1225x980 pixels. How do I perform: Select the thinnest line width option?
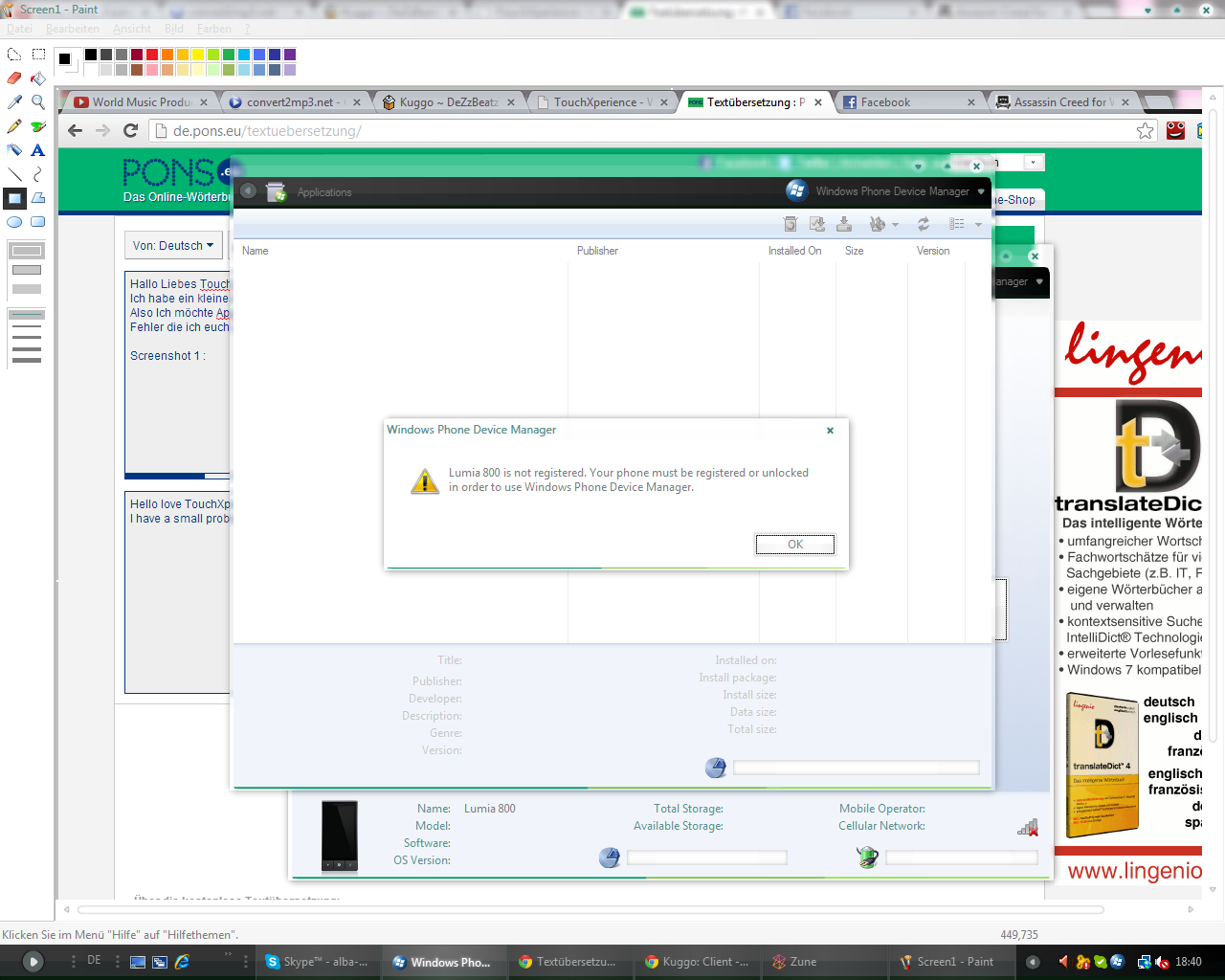tap(27, 314)
